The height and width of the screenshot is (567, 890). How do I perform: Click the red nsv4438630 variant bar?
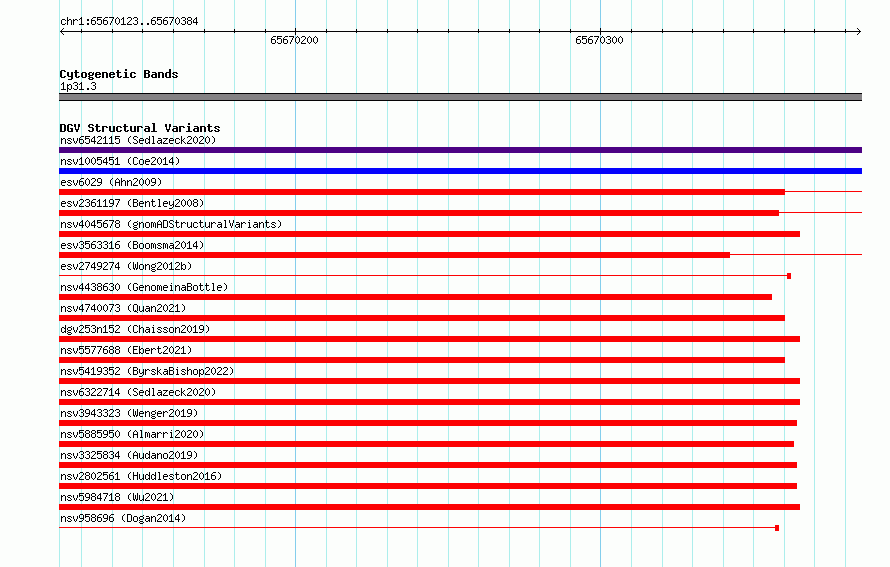pos(415,297)
